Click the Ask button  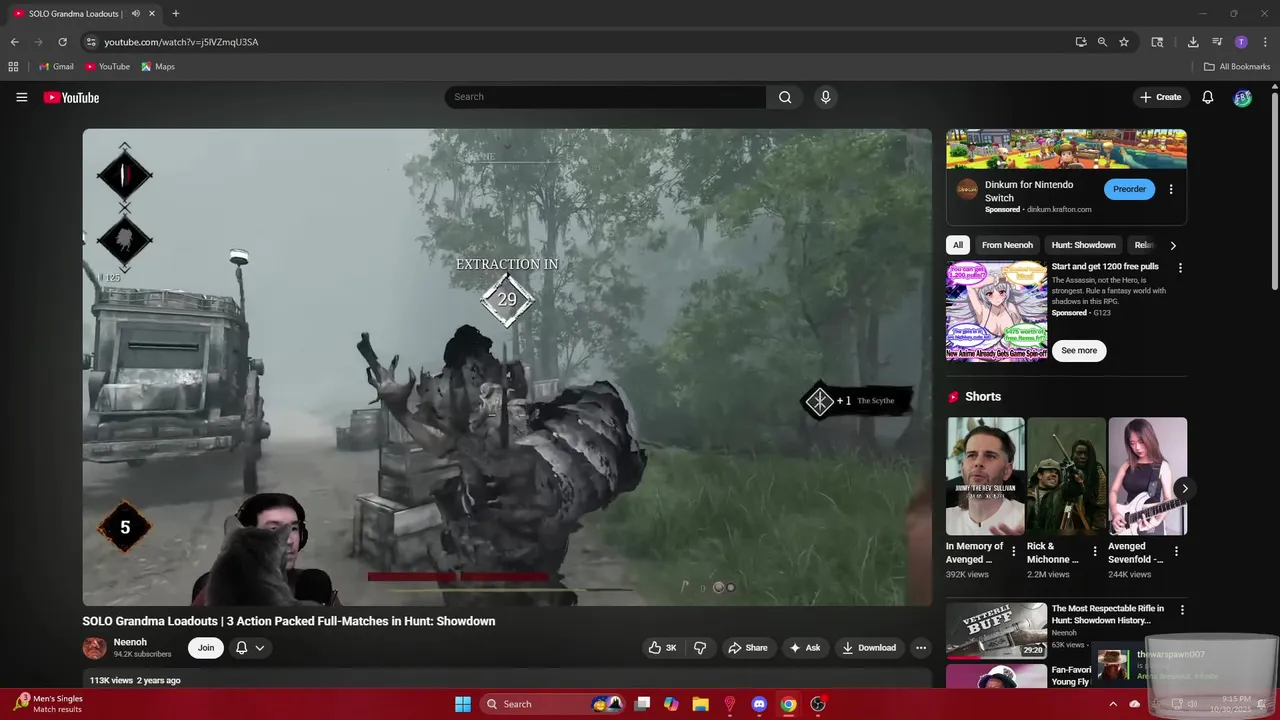pyautogui.click(x=805, y=648)
